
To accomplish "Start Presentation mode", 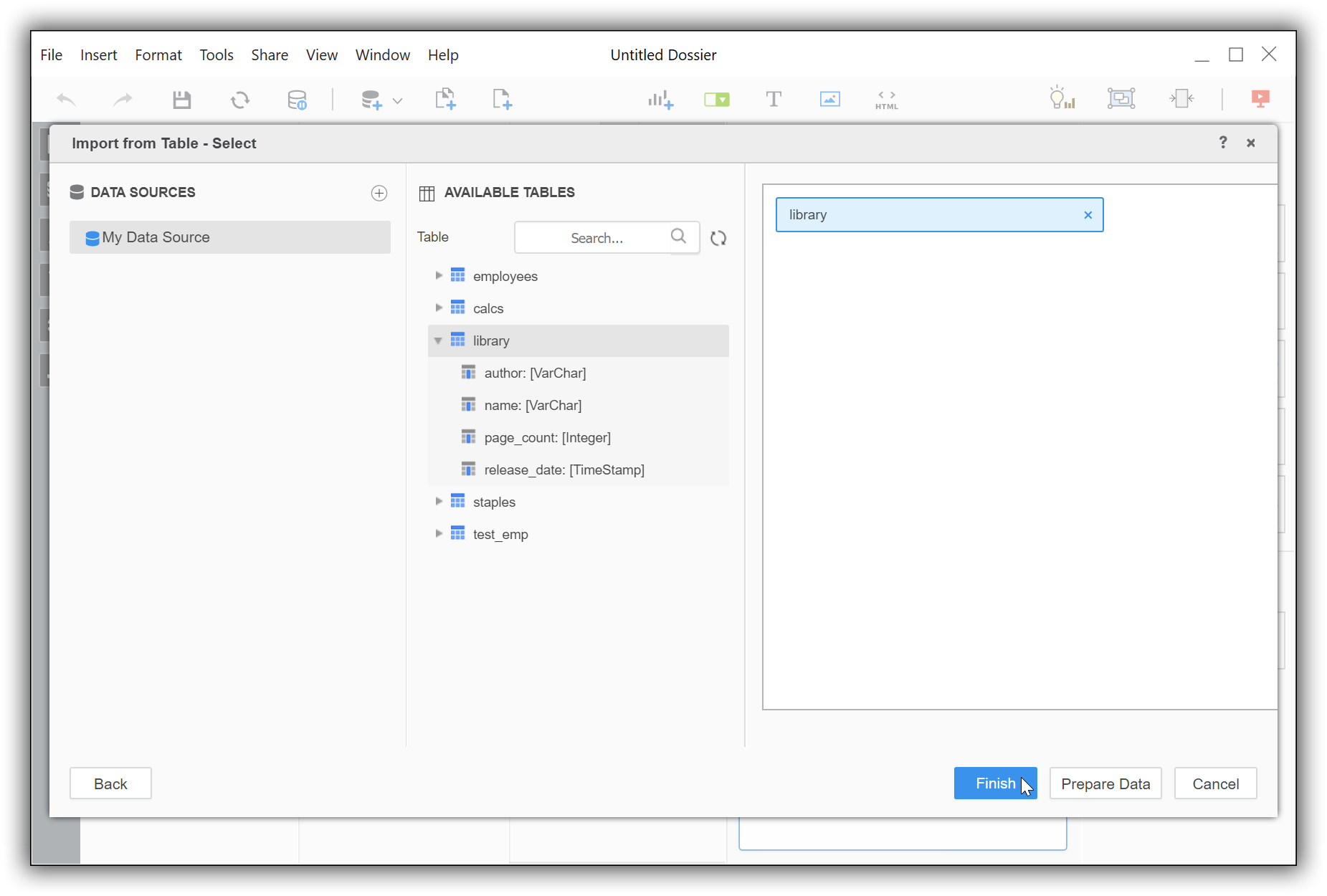I will (1260, 99).
